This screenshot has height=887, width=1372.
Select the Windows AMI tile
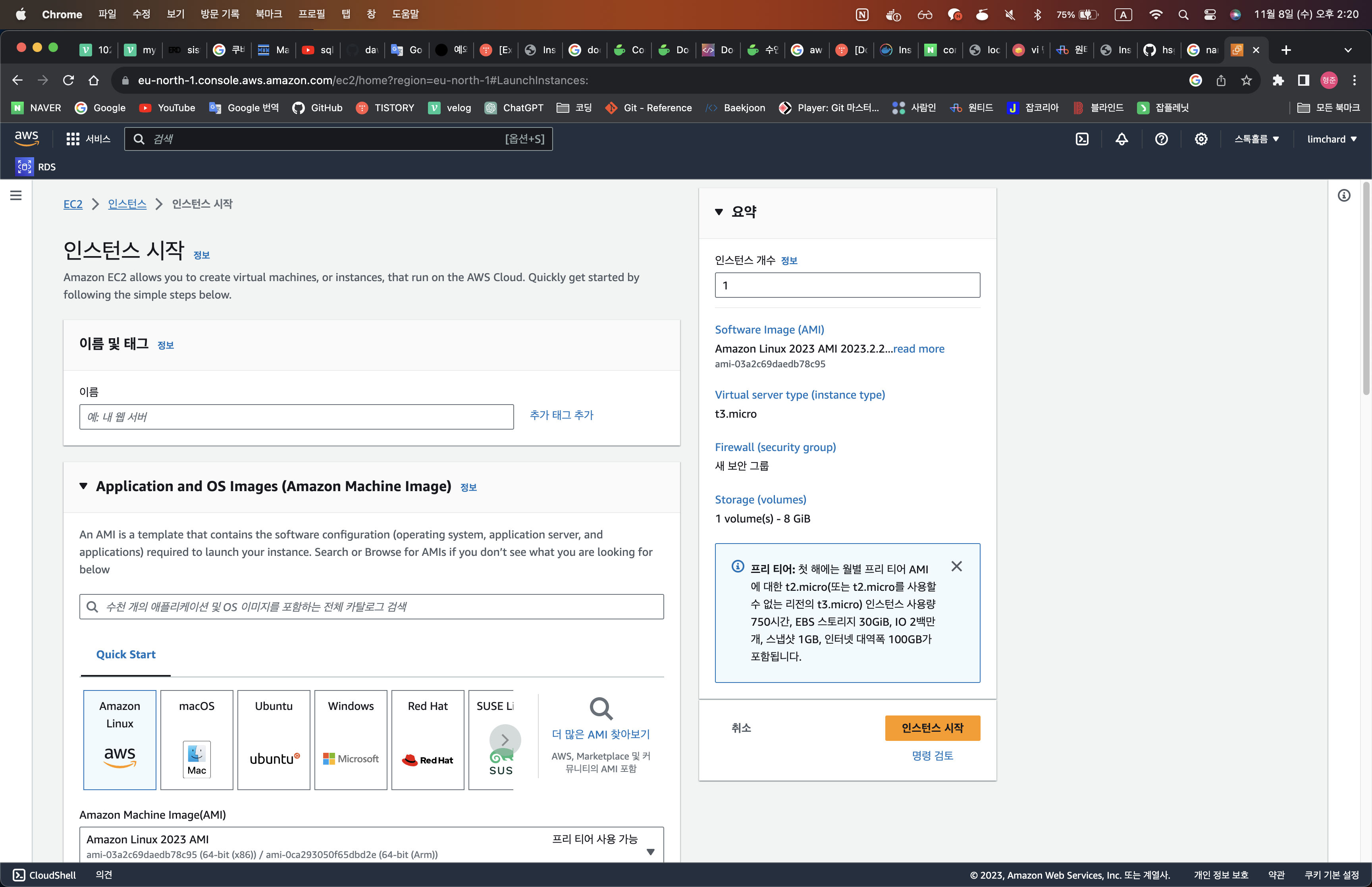coord(351,740)
